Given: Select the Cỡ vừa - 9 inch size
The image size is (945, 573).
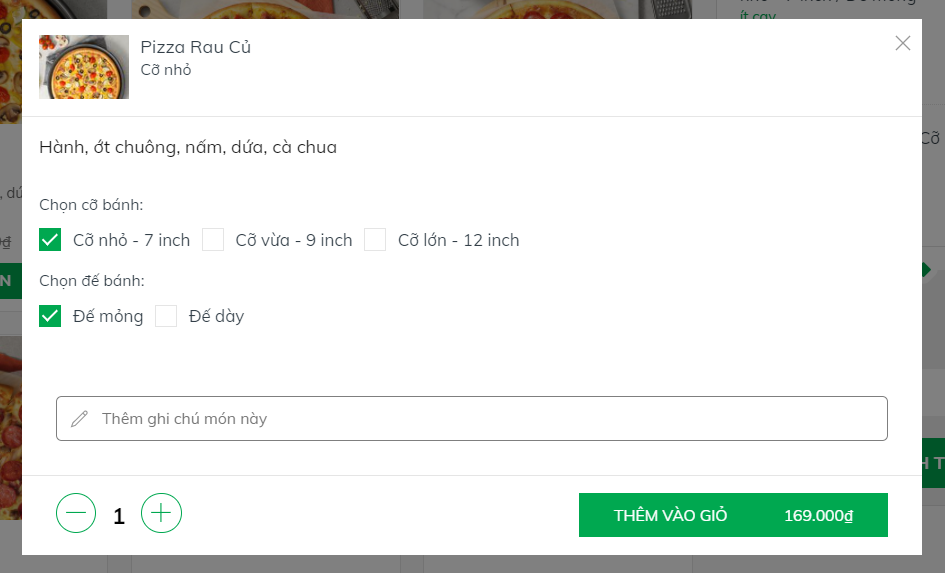Looking at the screenshot, I should pyautogui.click(x=213, y=240).
